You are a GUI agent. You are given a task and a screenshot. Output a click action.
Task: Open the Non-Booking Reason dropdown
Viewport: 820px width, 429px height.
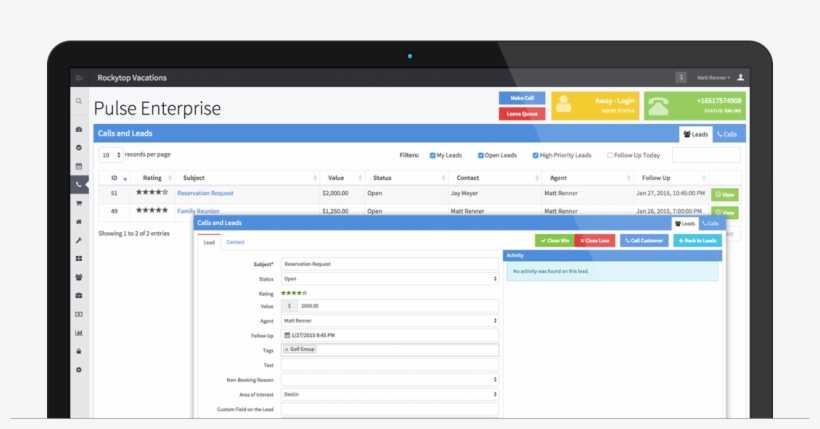(x=390, y=380)
